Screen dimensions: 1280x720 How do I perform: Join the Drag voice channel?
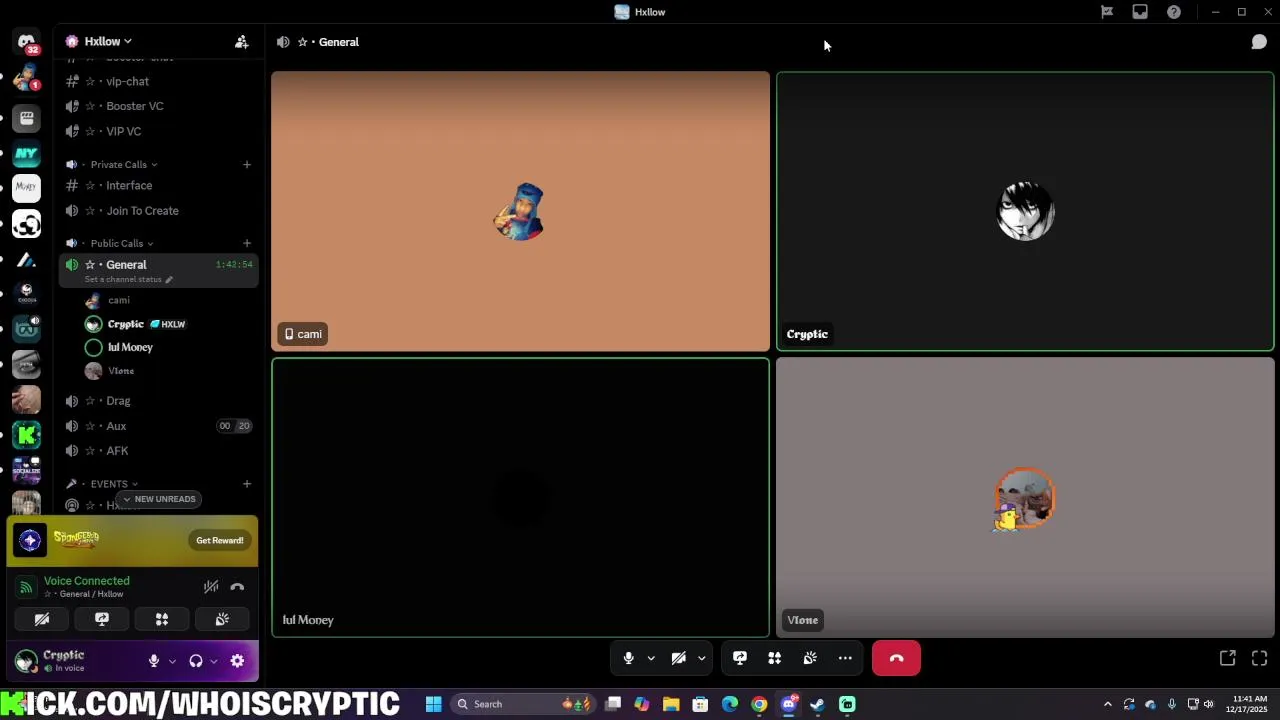coord(158,401)
